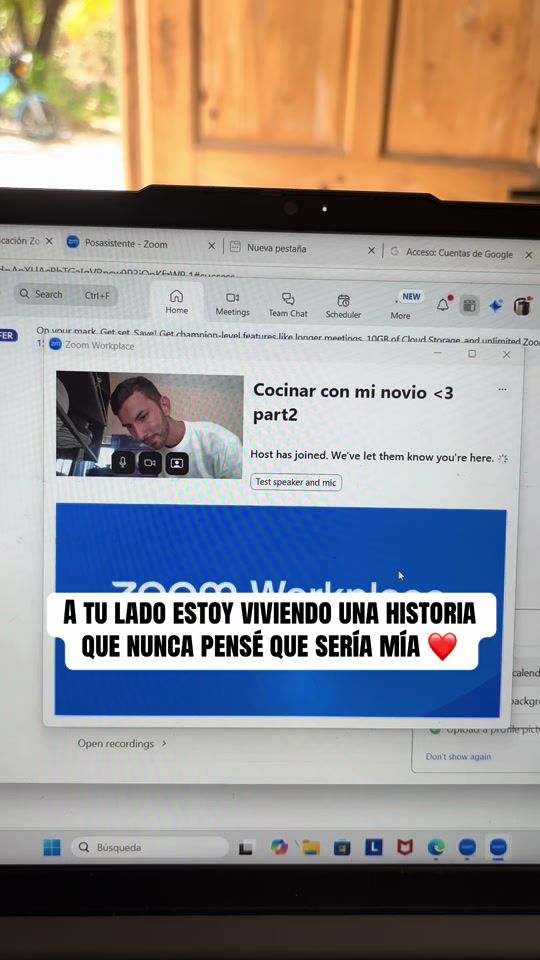Image resolution: width=540 pixels, height=960 pixels.
Task: Open File Explorer from taskbar
Action: click(310, 847)
